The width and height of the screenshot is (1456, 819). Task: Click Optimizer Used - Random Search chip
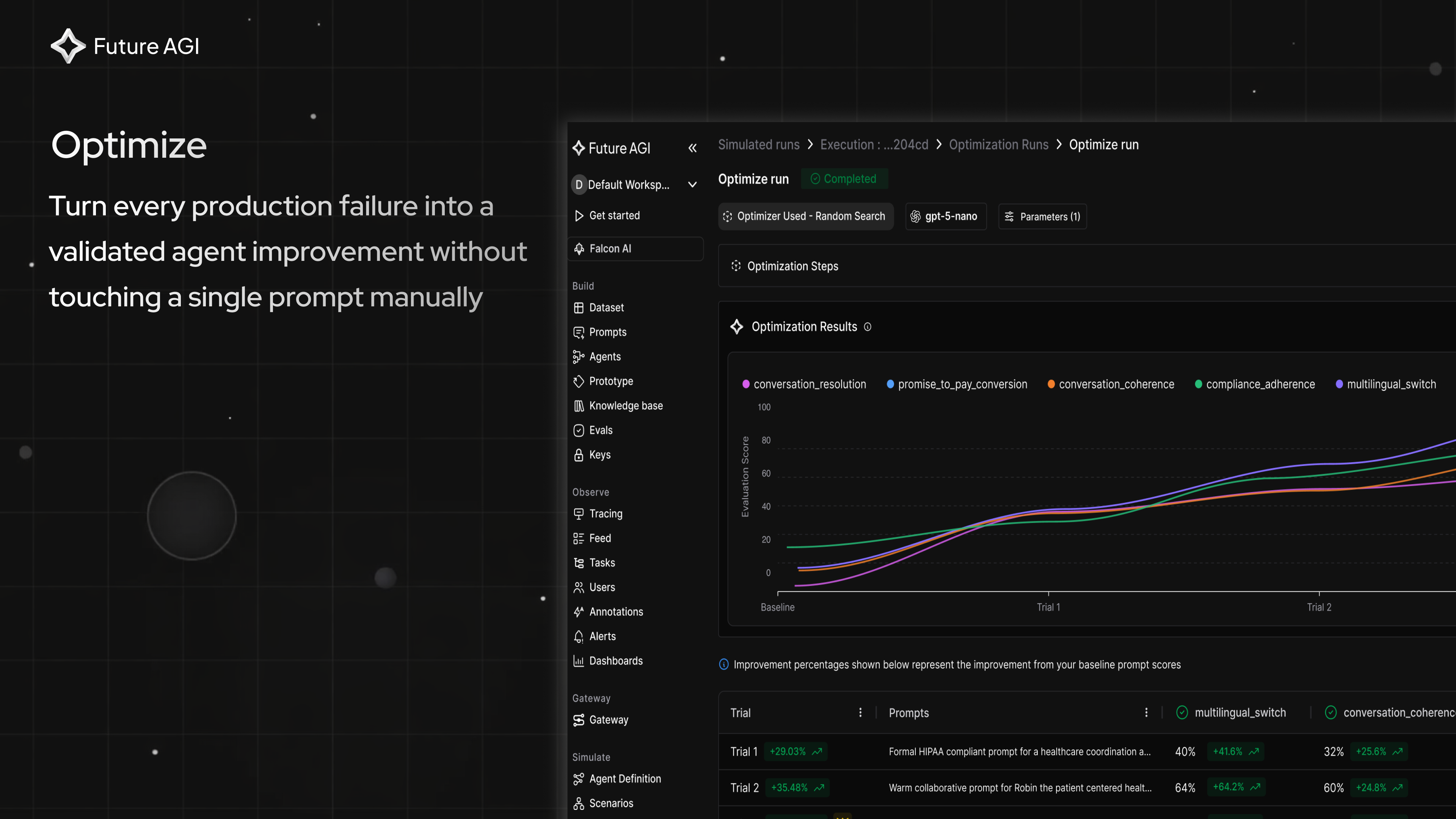coord(805,217)
